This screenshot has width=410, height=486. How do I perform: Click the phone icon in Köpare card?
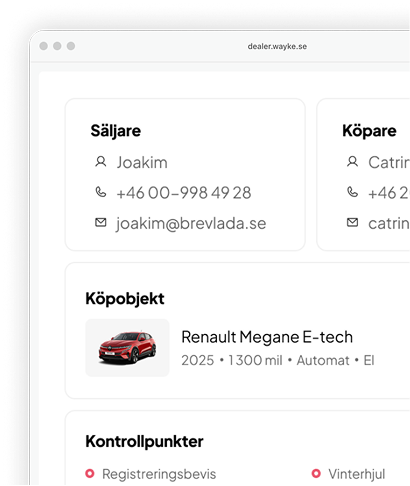tap(352, 192)
